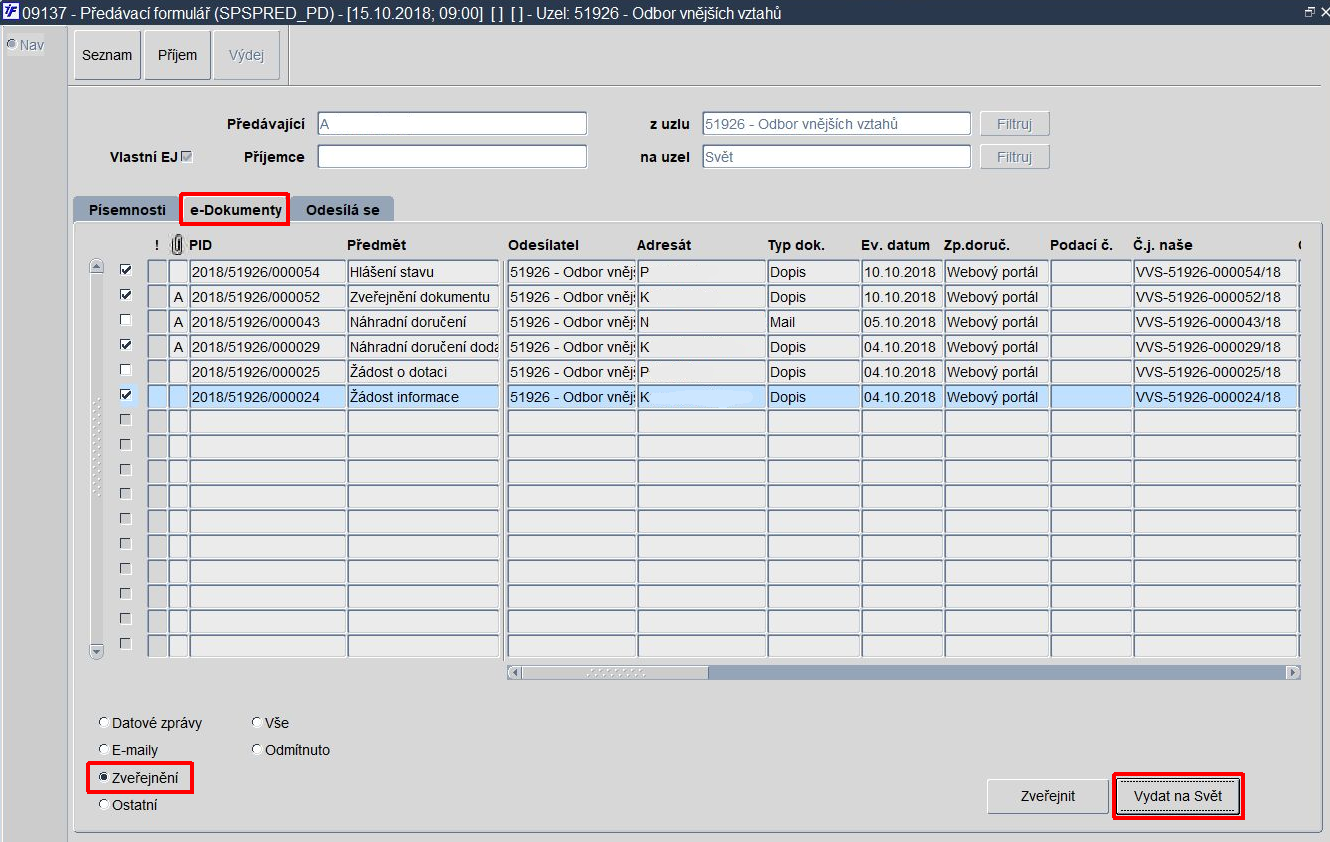Uncheck the row for Hlášení stavu

pos(125,270)
